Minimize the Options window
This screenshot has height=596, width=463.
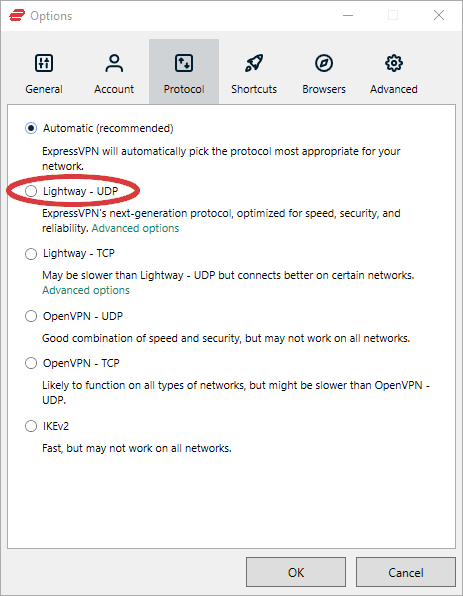(348, 15)
